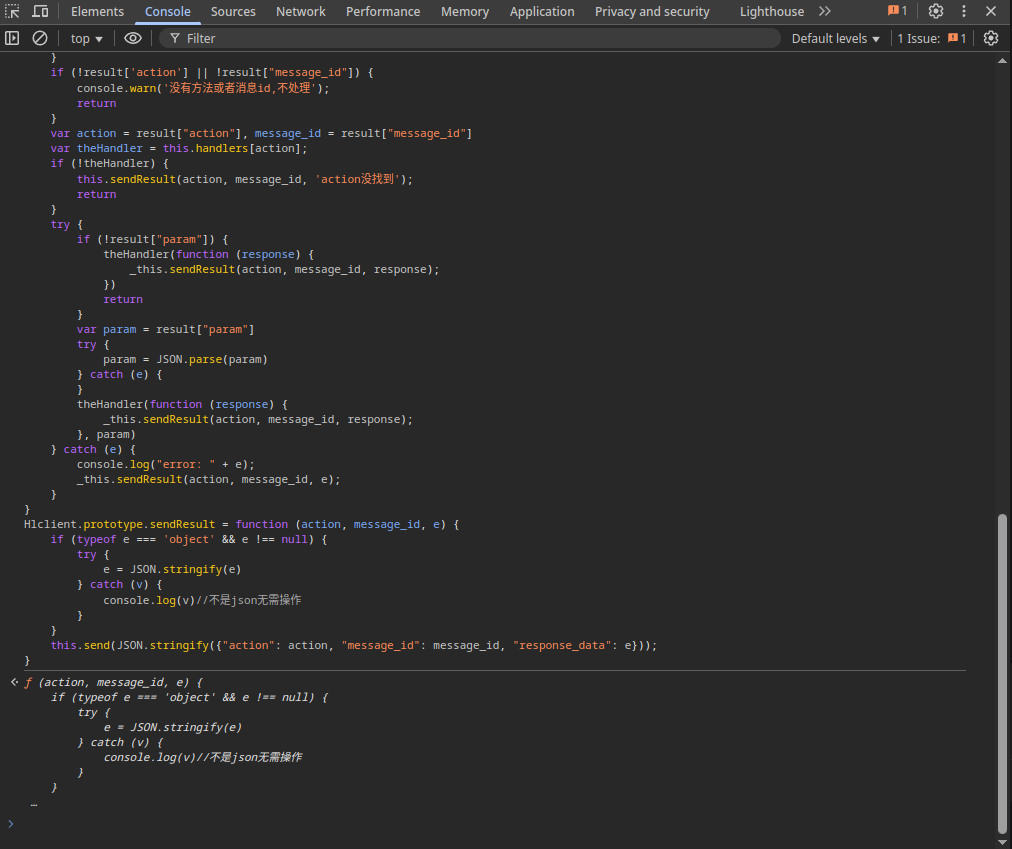The height and width of the screenshot is (849, 1012).
Task: Show more tabs with the double chevron
Action: [824, 12]
